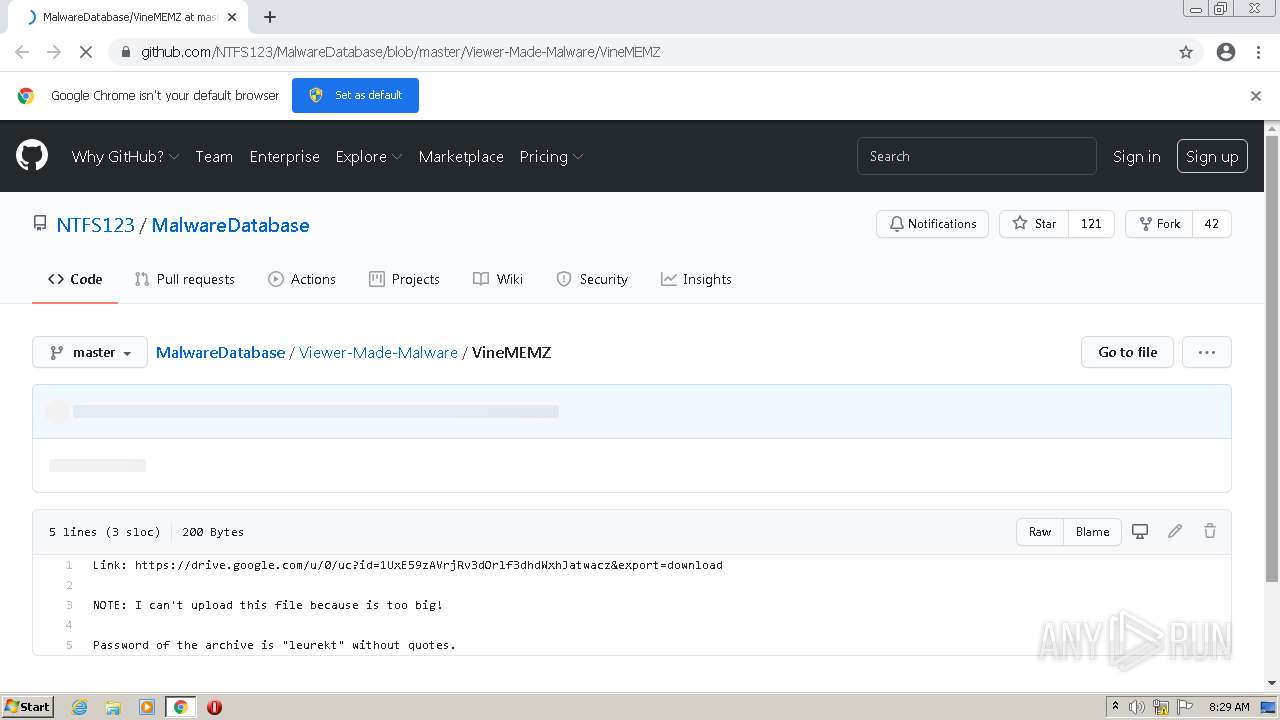Select line number 1 in file view

click(x=69, y=565)
